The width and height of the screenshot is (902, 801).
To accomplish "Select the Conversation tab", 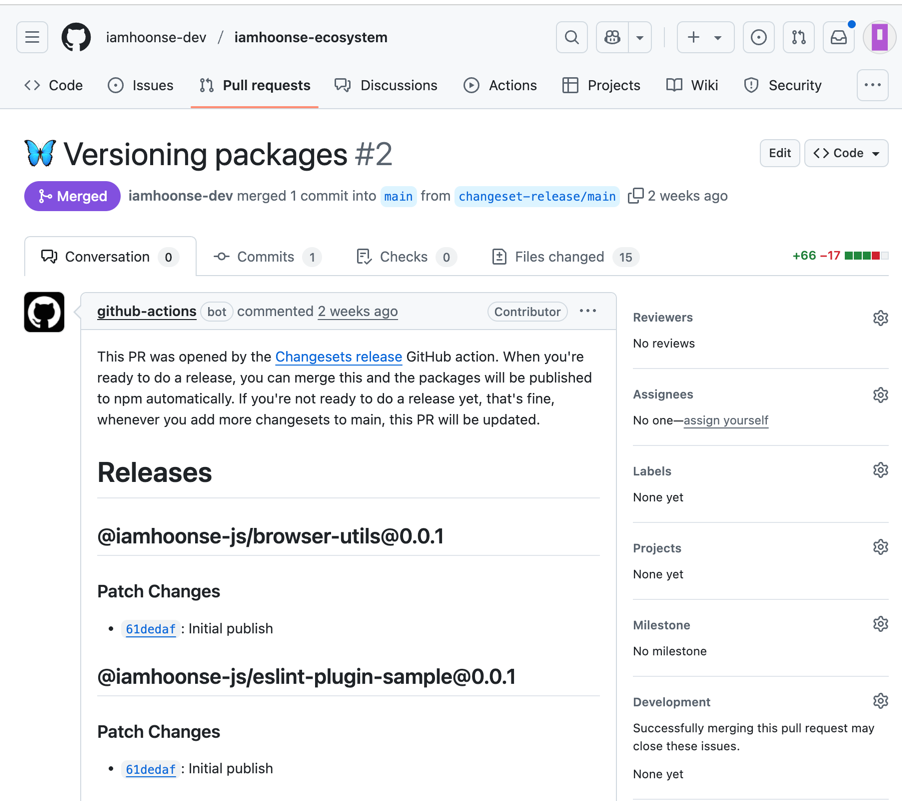I will (110, 257).
